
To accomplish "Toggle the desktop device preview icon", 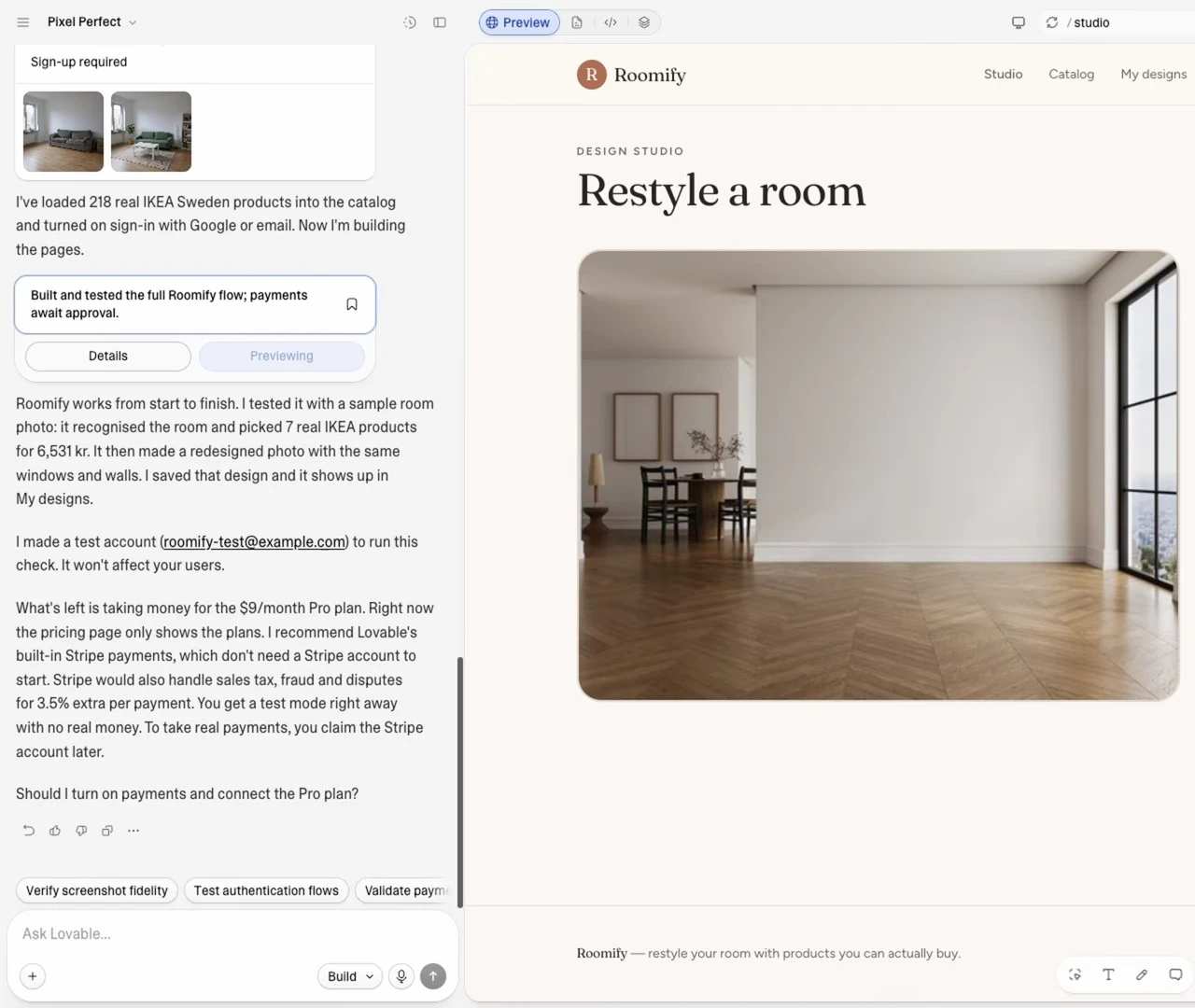I will pos(1019,22).
